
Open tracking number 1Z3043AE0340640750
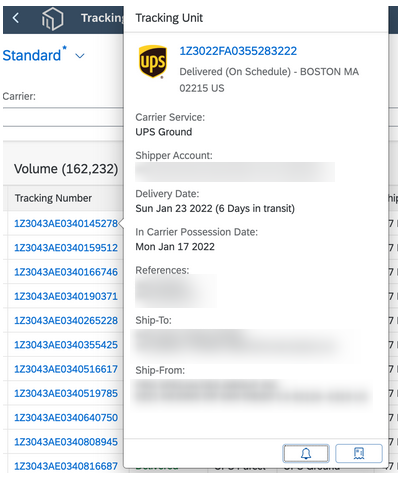pyautogui.click(x=66, y=418)
